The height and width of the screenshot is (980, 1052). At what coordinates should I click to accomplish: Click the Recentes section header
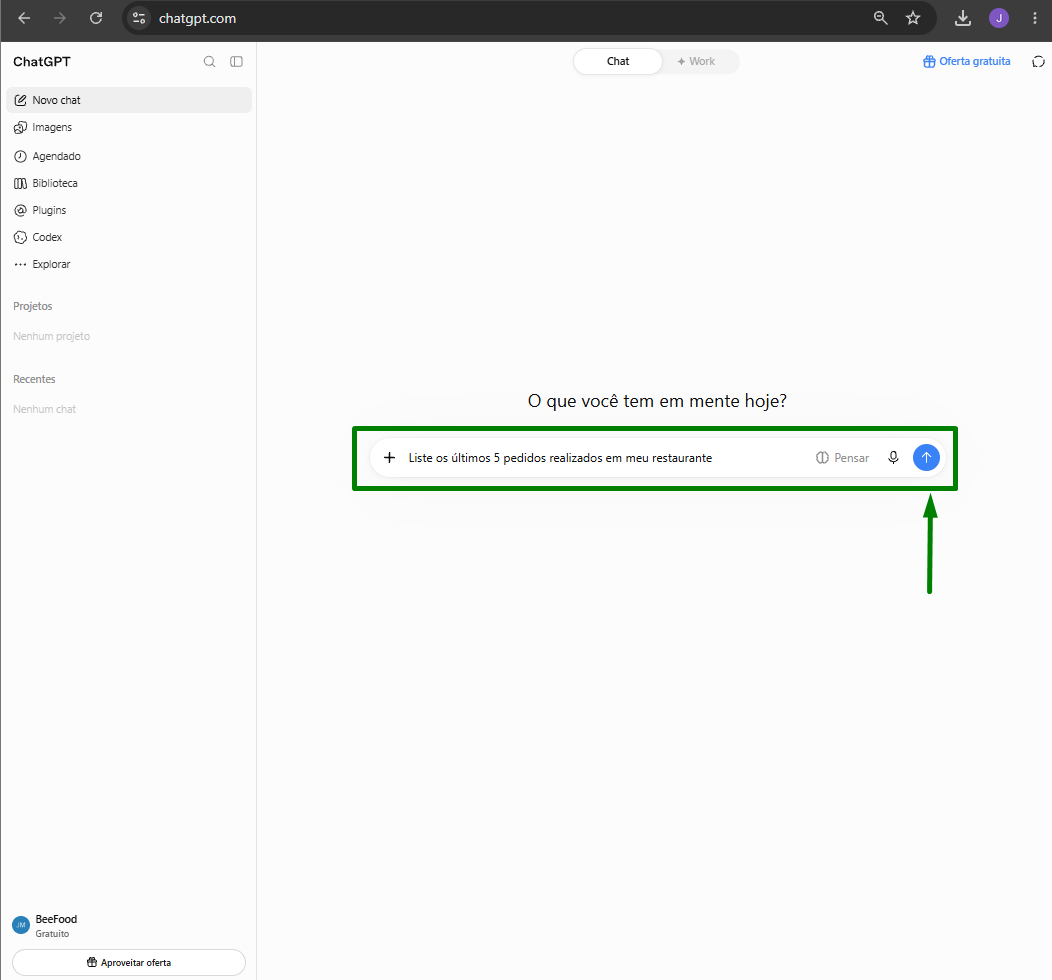coord(34,379)
